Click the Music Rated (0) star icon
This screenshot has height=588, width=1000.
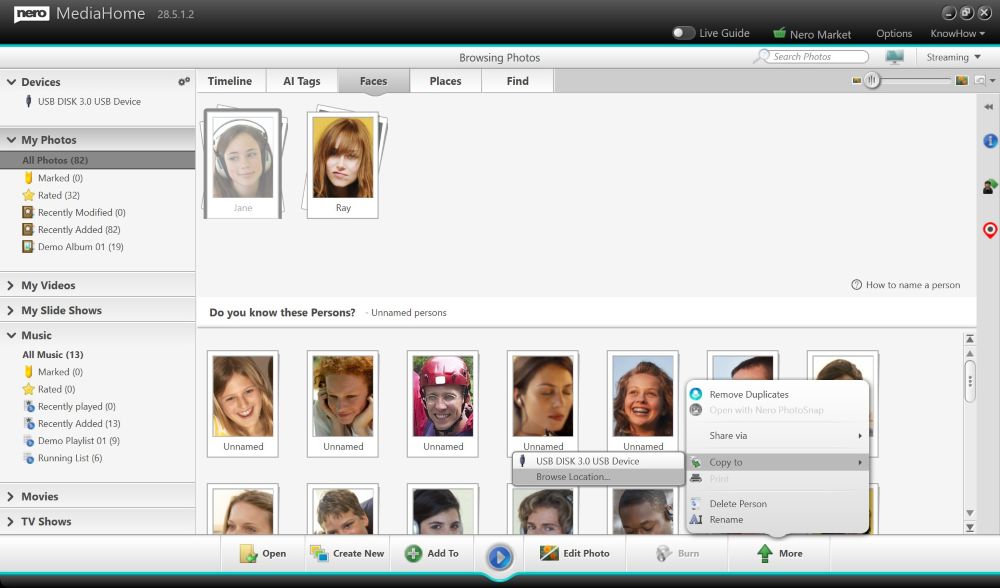(28, 389)
